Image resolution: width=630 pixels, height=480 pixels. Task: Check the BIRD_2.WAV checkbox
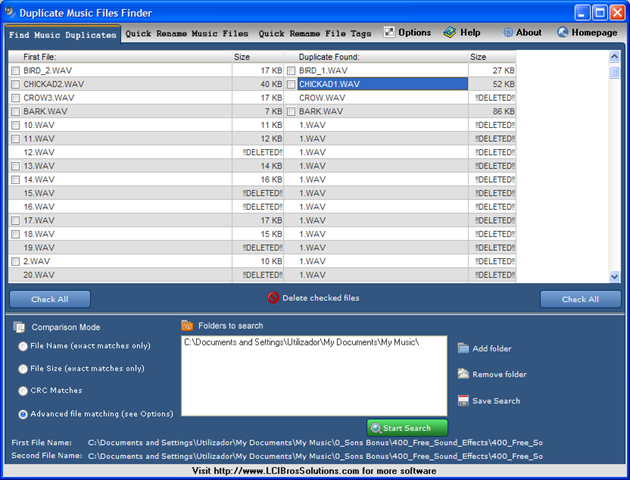click(x=15, y=71)
